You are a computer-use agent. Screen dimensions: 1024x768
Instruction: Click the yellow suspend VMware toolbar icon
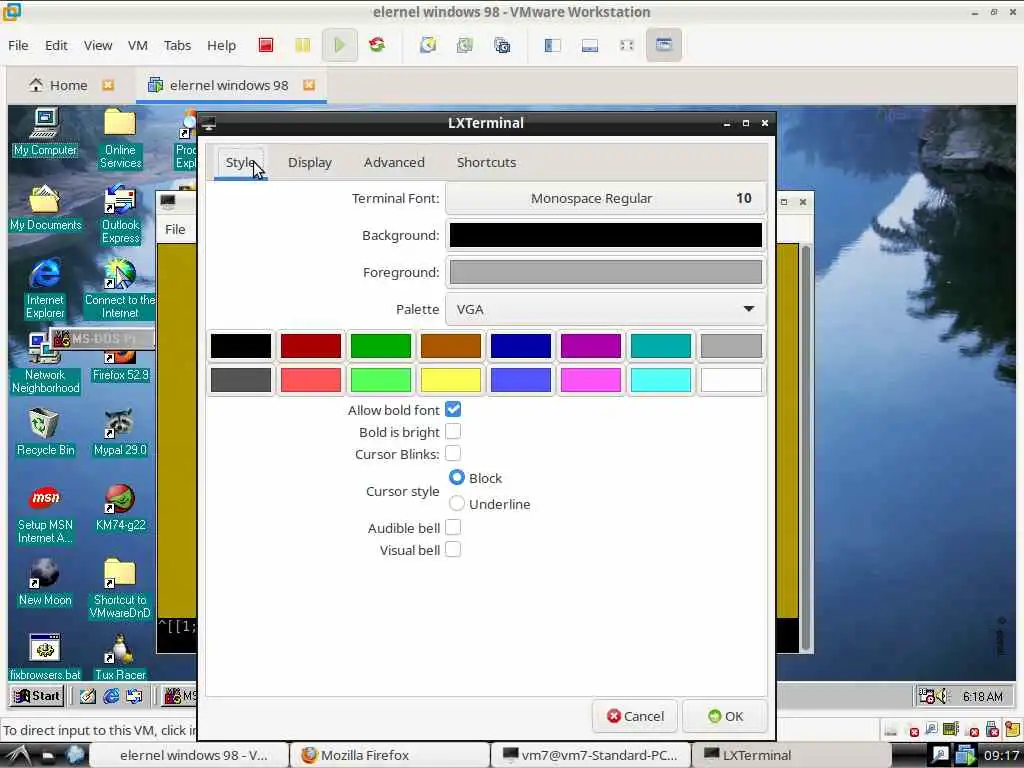pos(302,45)
